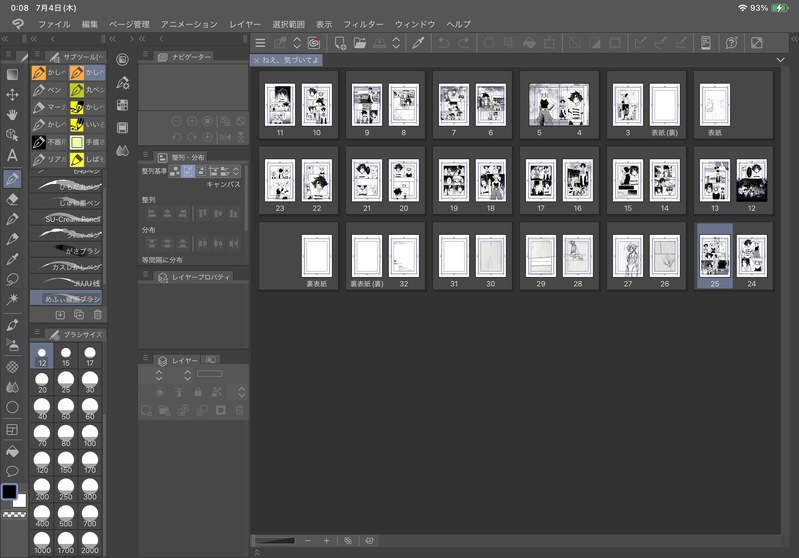Delete sub tool with the trash icon
The width and height of the screenshot is (799, 558).
click(98, 315)
